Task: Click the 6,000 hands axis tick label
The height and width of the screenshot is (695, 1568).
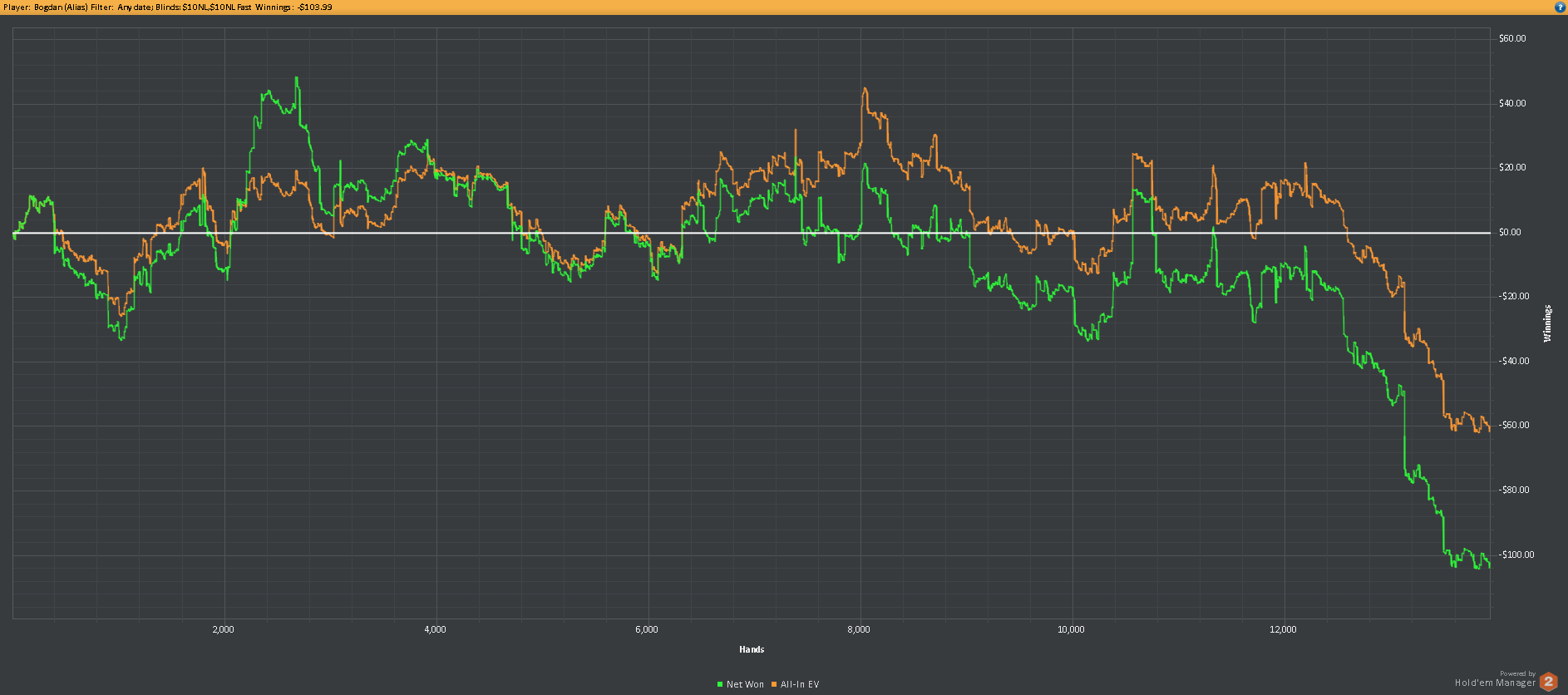Action: [647, 629]
